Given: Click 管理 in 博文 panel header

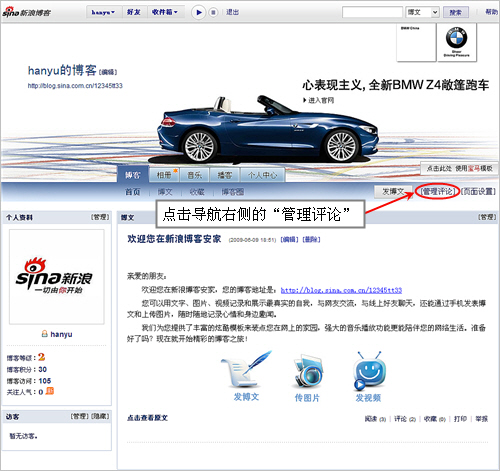Looking at the screenshot, I should tap(487, 217).
